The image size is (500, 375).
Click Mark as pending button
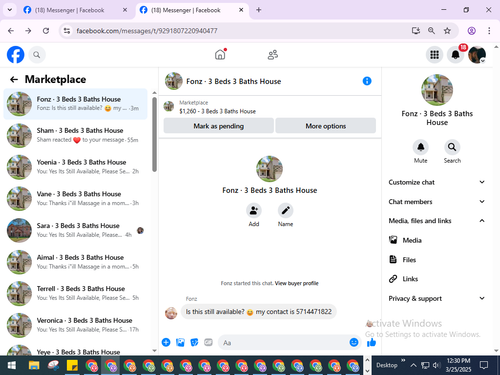tap(219, 126)
